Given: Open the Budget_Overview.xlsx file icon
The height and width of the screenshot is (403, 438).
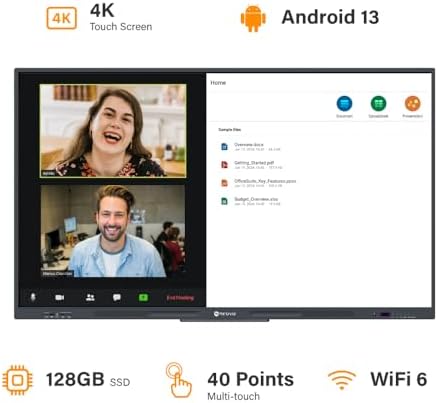Looking at the screenshot, I should (x=224, y=201).
